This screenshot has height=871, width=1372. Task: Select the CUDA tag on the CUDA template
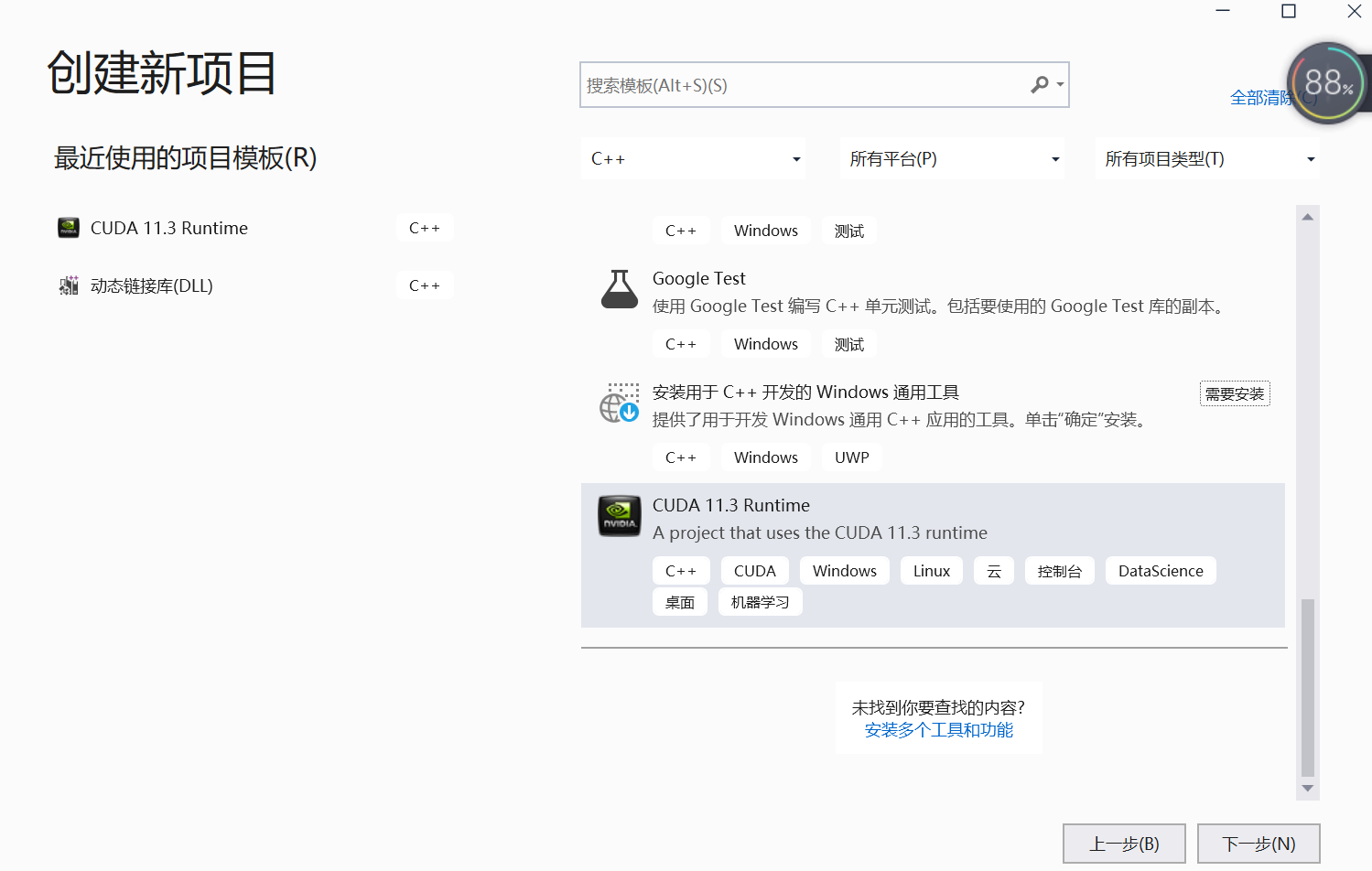[754, 570]
